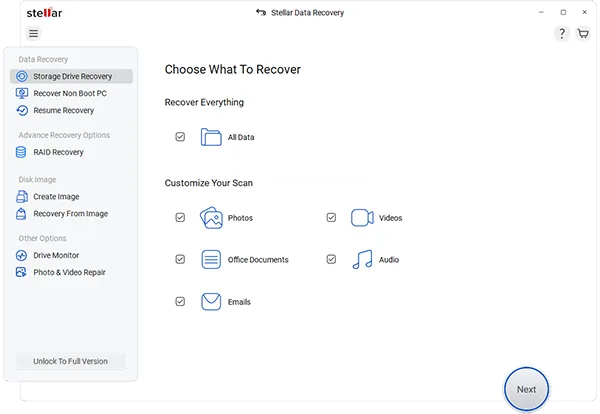This screenshot has height=414, width=600.
Task: Minimize the Stellar window
Action: click(x=541, y=12)
